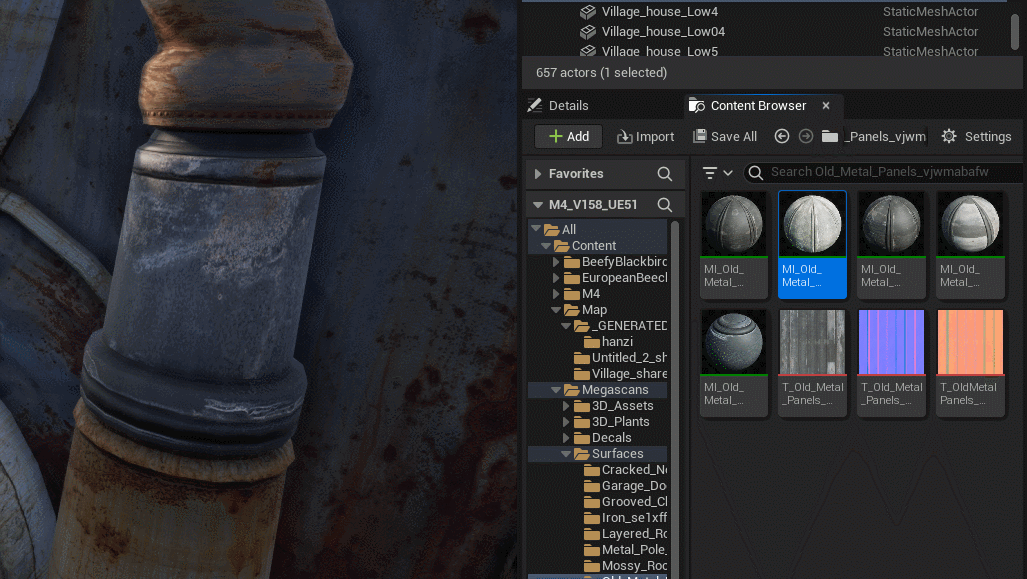Image resolution: width=1027 pixels, height=579 pixels.
Task: Click the path folder icon in toolbar
Action: (829, 137)
